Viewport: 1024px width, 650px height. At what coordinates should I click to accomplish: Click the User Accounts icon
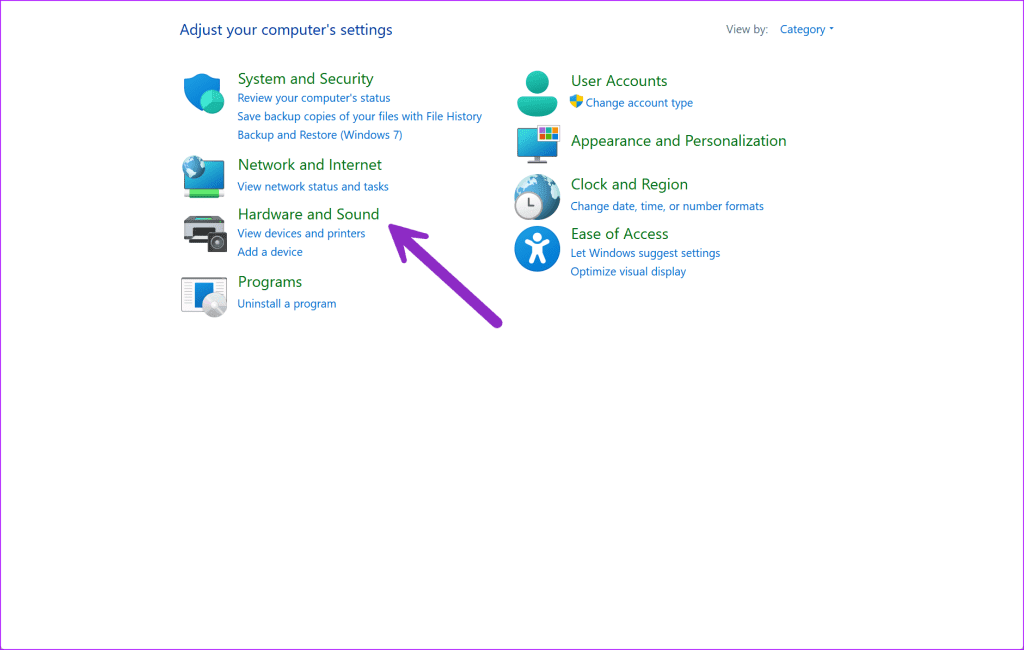click(x=537, y=90)
